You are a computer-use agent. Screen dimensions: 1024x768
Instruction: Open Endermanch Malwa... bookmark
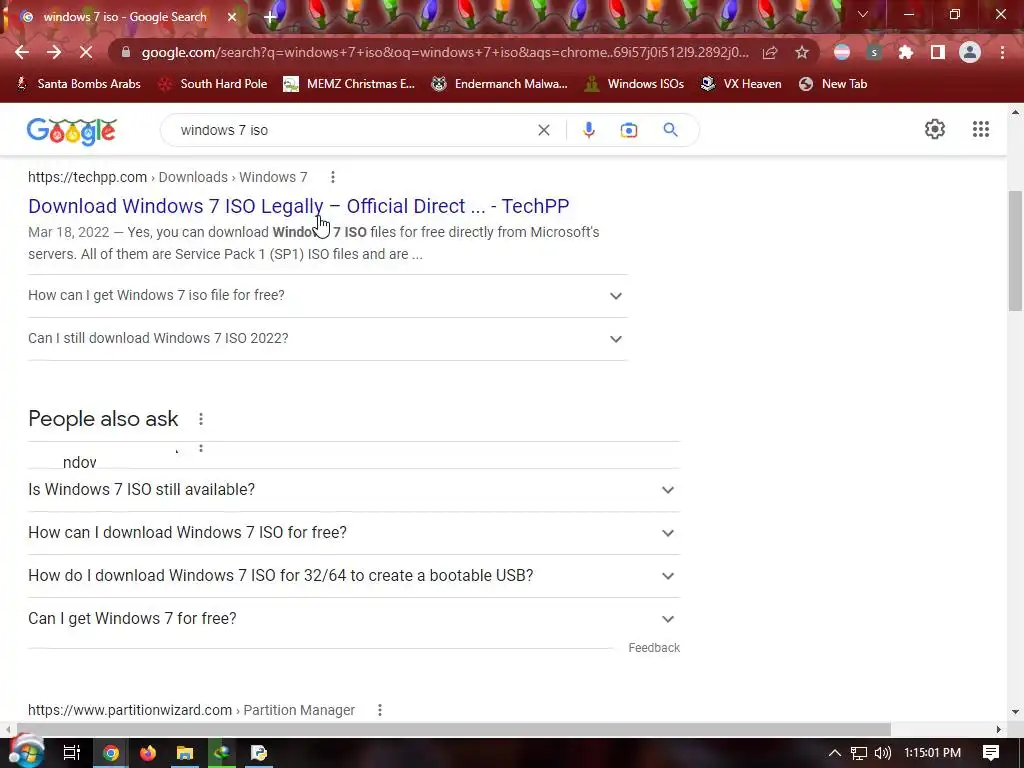(x=500, y=84)
